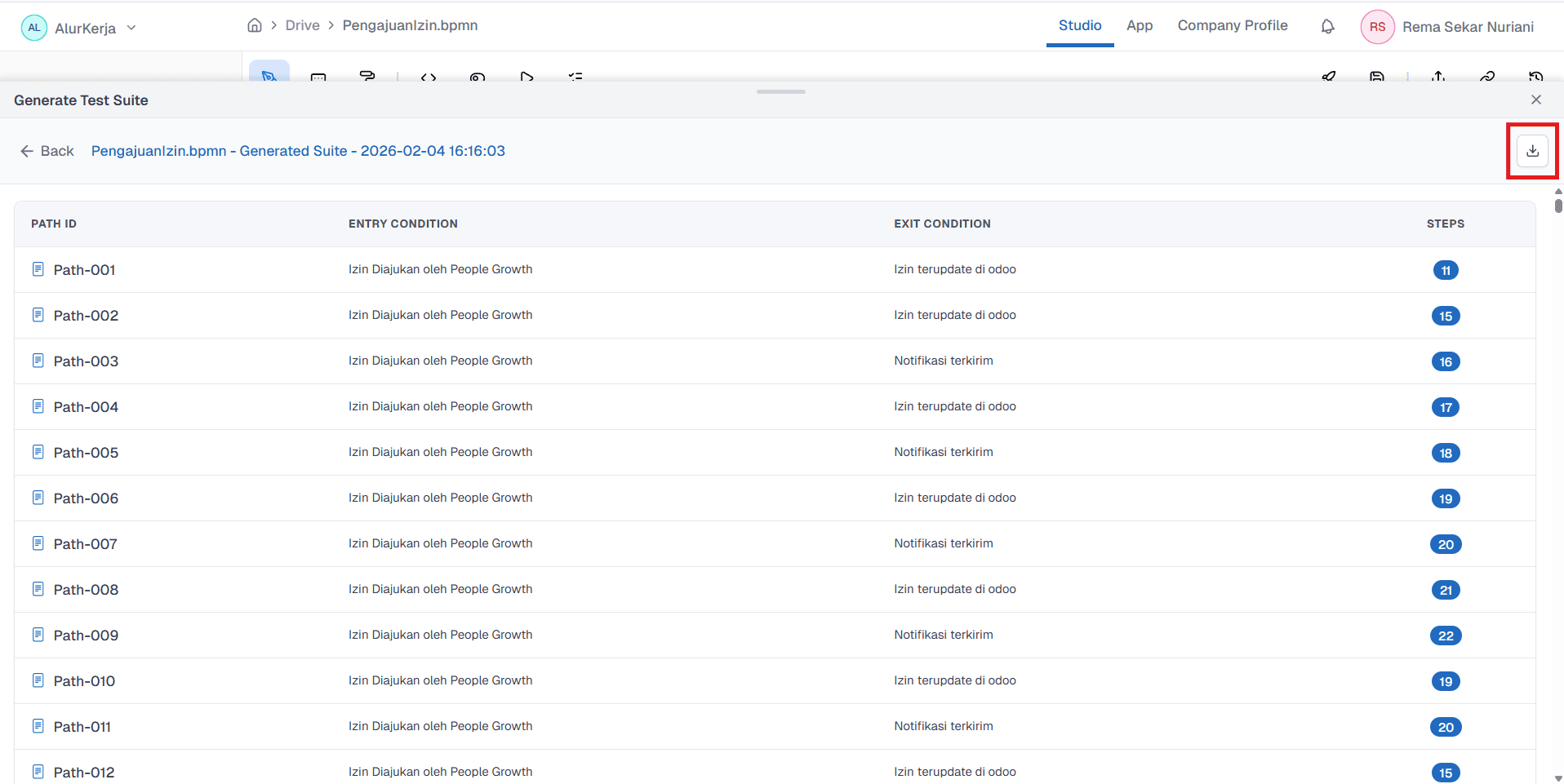Save the diagram using the save icon
This screenshot has height=784, width=1564.
[1378, 76]
